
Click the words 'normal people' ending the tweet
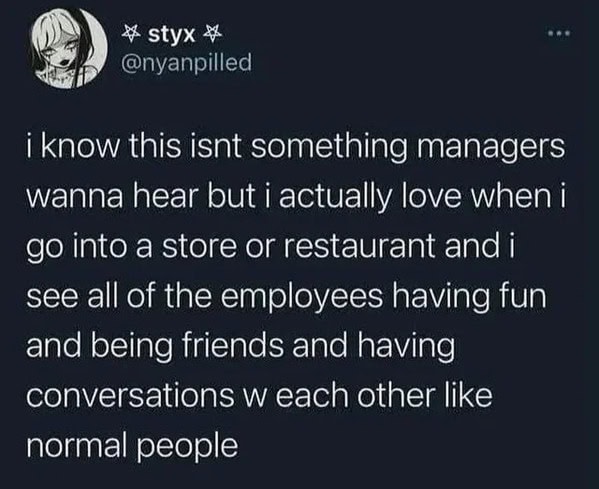pos(132,445)
